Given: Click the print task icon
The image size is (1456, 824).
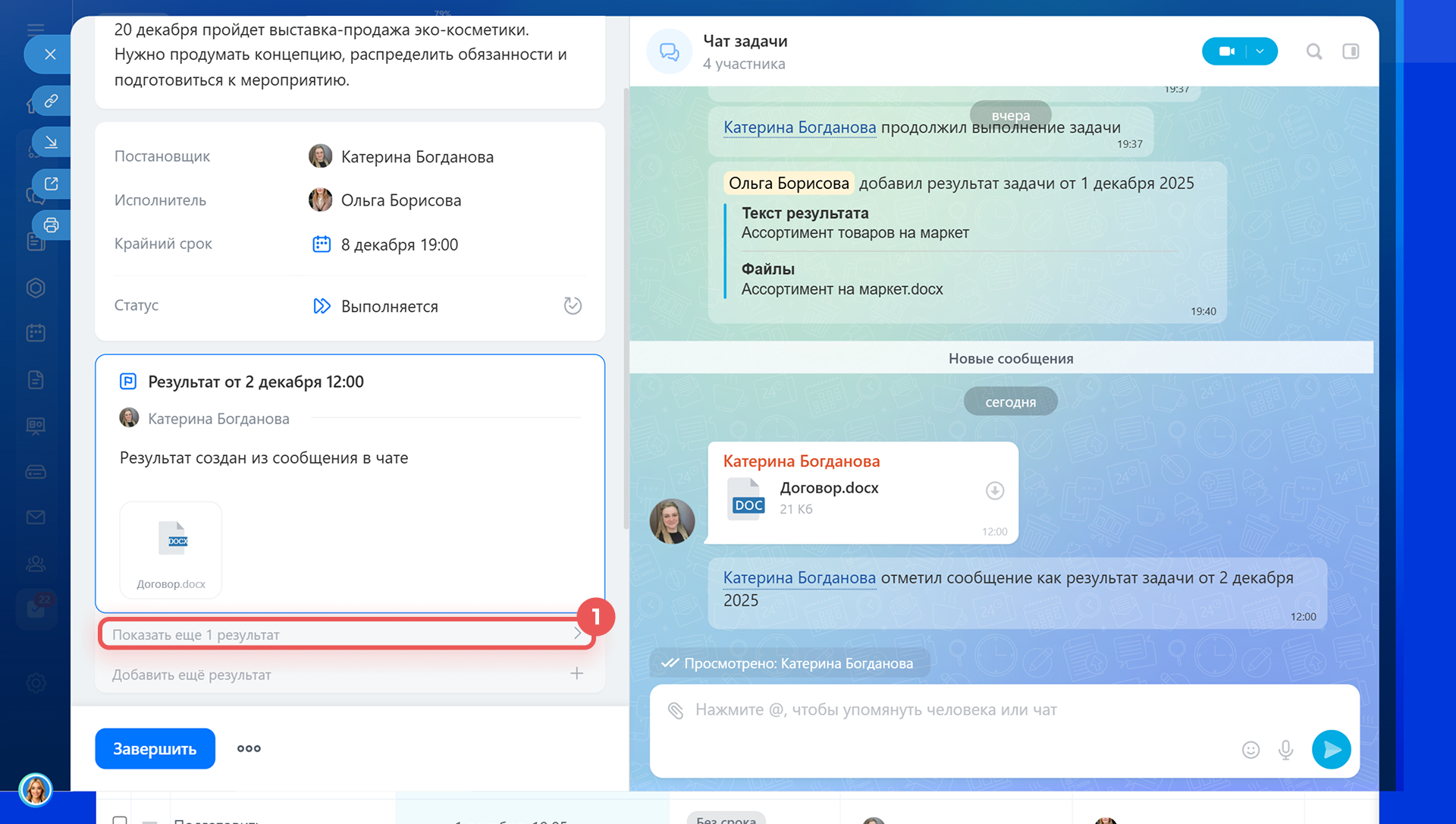Looking at the screenshot, I should 52,225.
